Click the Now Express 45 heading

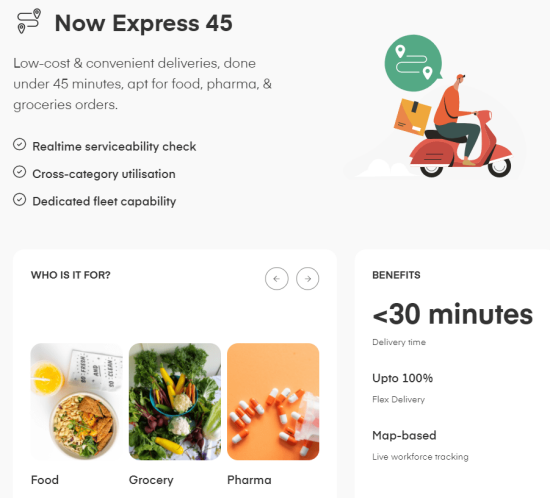tap(143, 23)
